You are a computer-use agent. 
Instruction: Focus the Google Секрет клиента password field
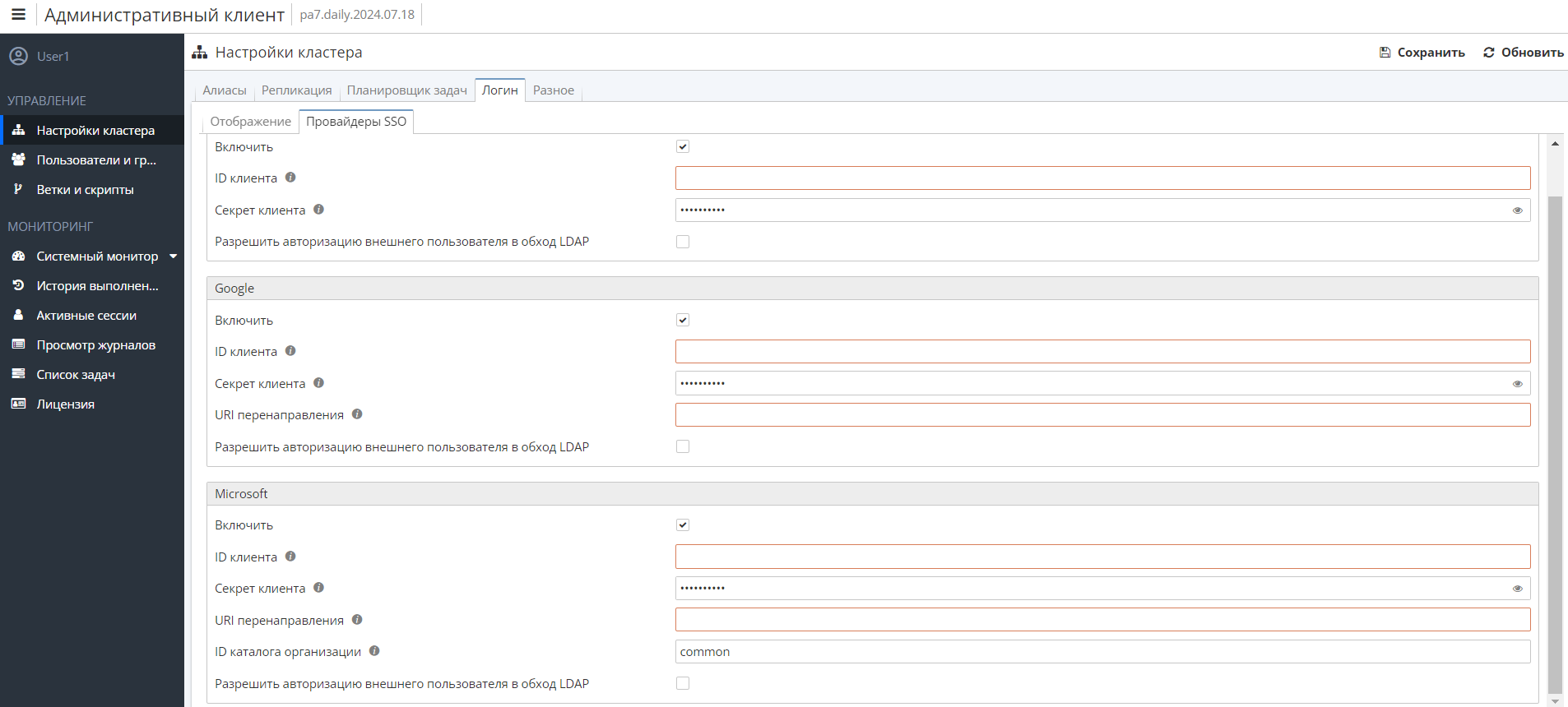click(x=1102, y=383)
